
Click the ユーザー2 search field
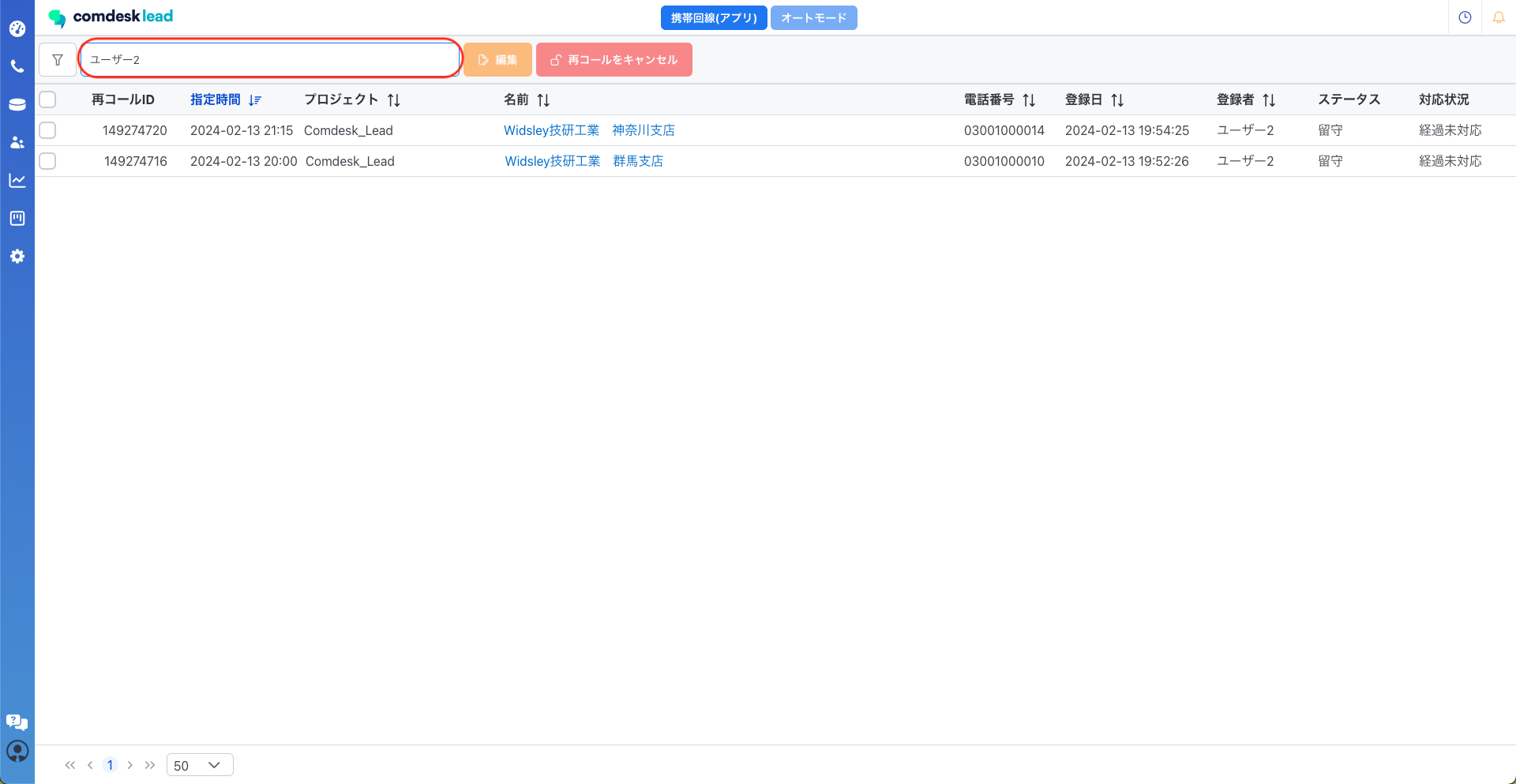click(270, 60)
